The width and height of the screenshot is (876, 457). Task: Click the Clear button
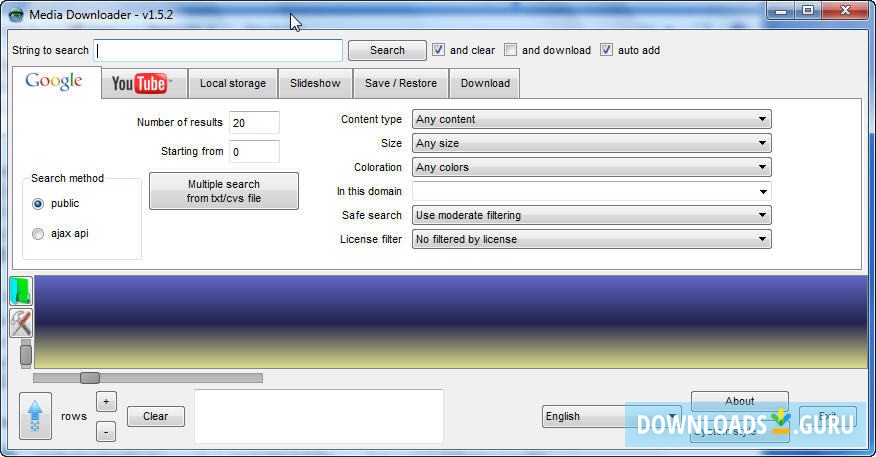[x=155, y=416]
